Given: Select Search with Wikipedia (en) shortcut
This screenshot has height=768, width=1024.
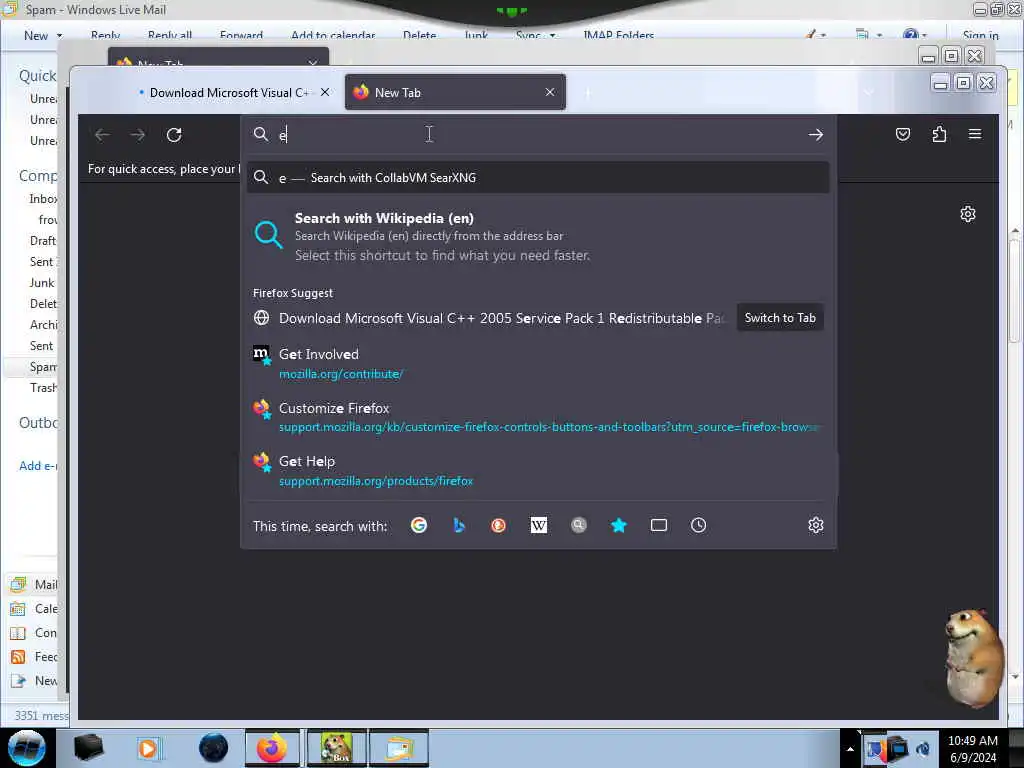Looking at the screenshot, I should coord(538,236).
